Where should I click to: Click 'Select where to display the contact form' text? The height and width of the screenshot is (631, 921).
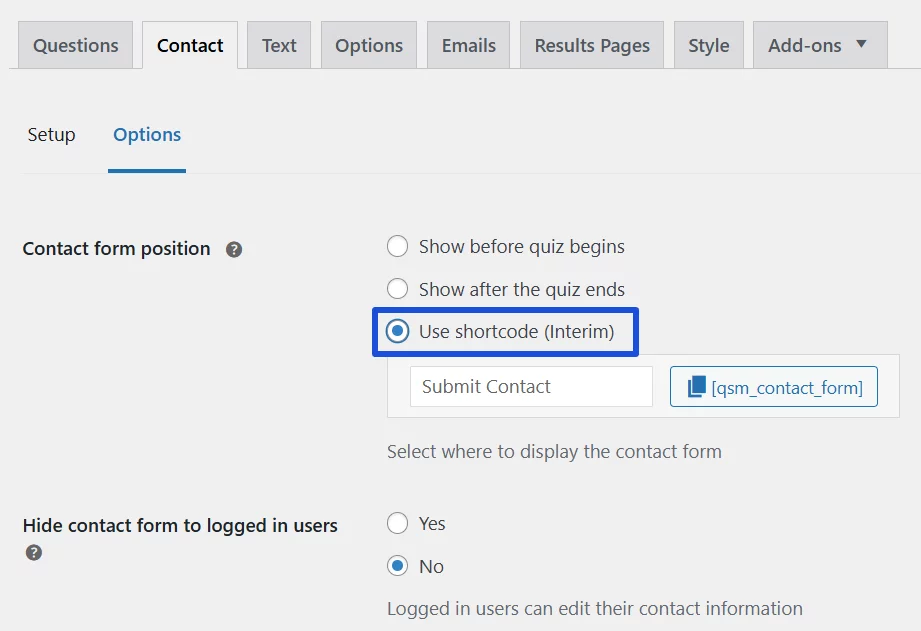coord(554,452)
